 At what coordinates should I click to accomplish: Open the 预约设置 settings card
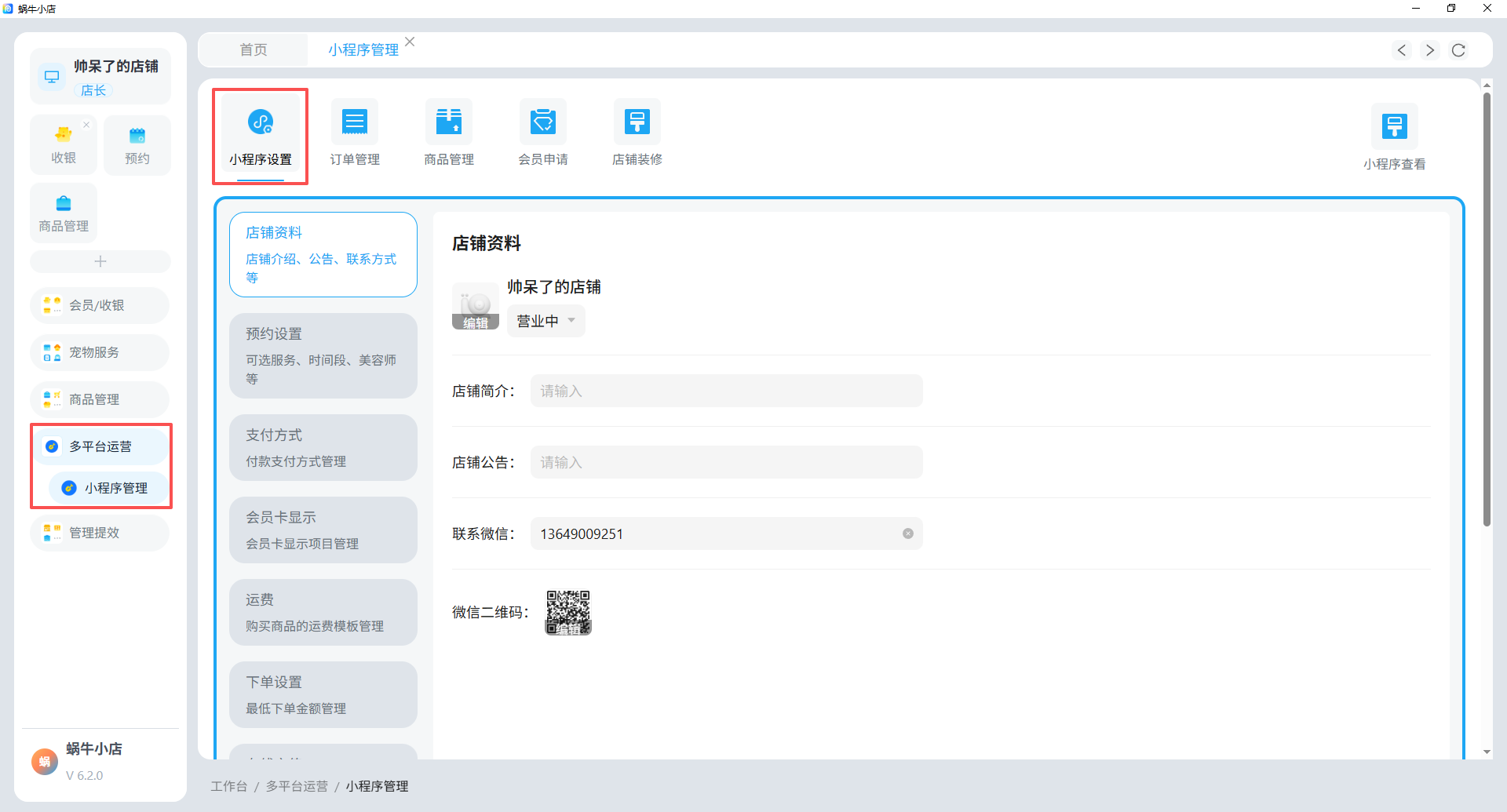pyautogui.click(x=323, y=355)
